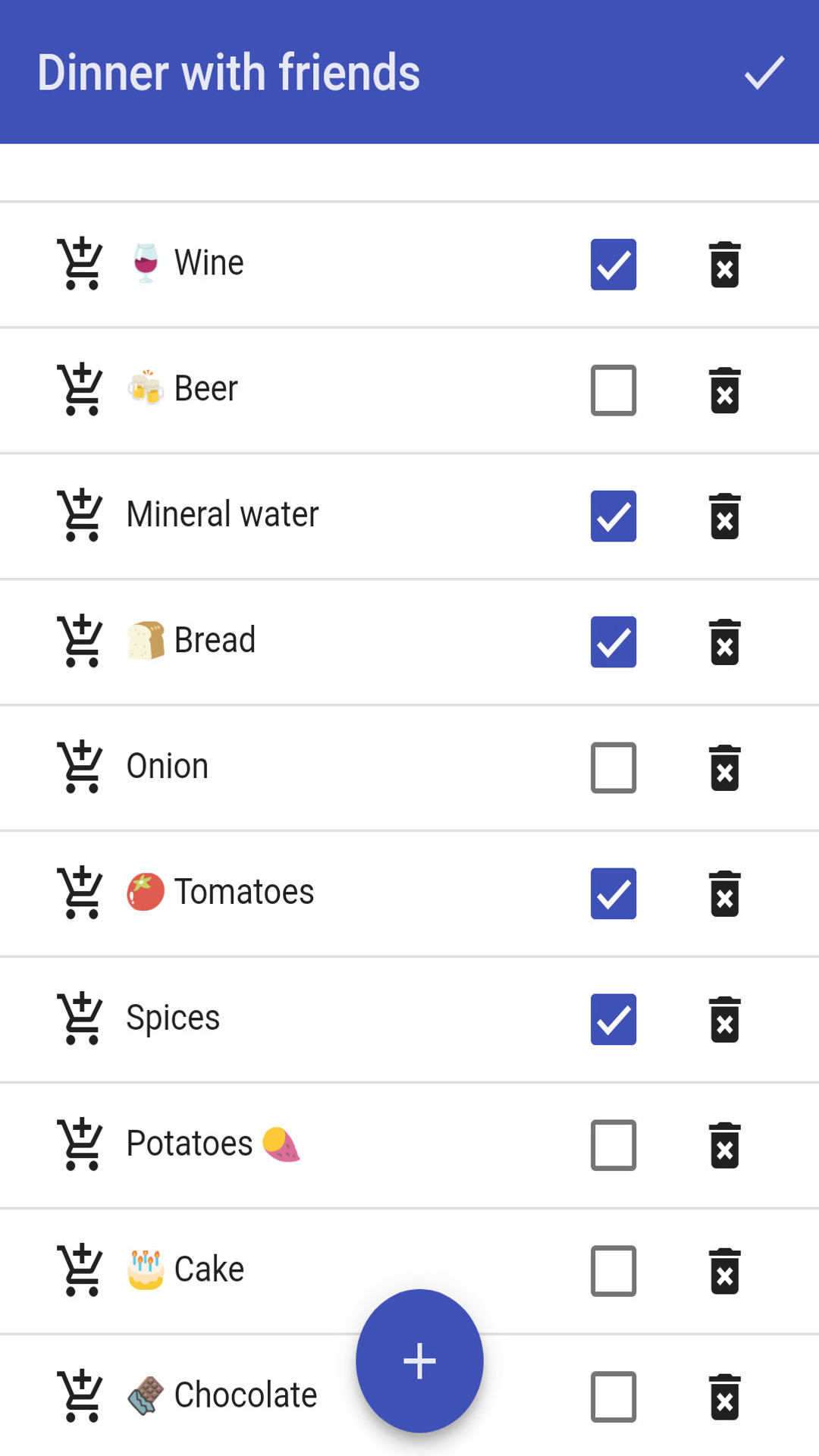
Task: Tap the add-to-cart icon beside Wine
Action: [x=80, y=264]
